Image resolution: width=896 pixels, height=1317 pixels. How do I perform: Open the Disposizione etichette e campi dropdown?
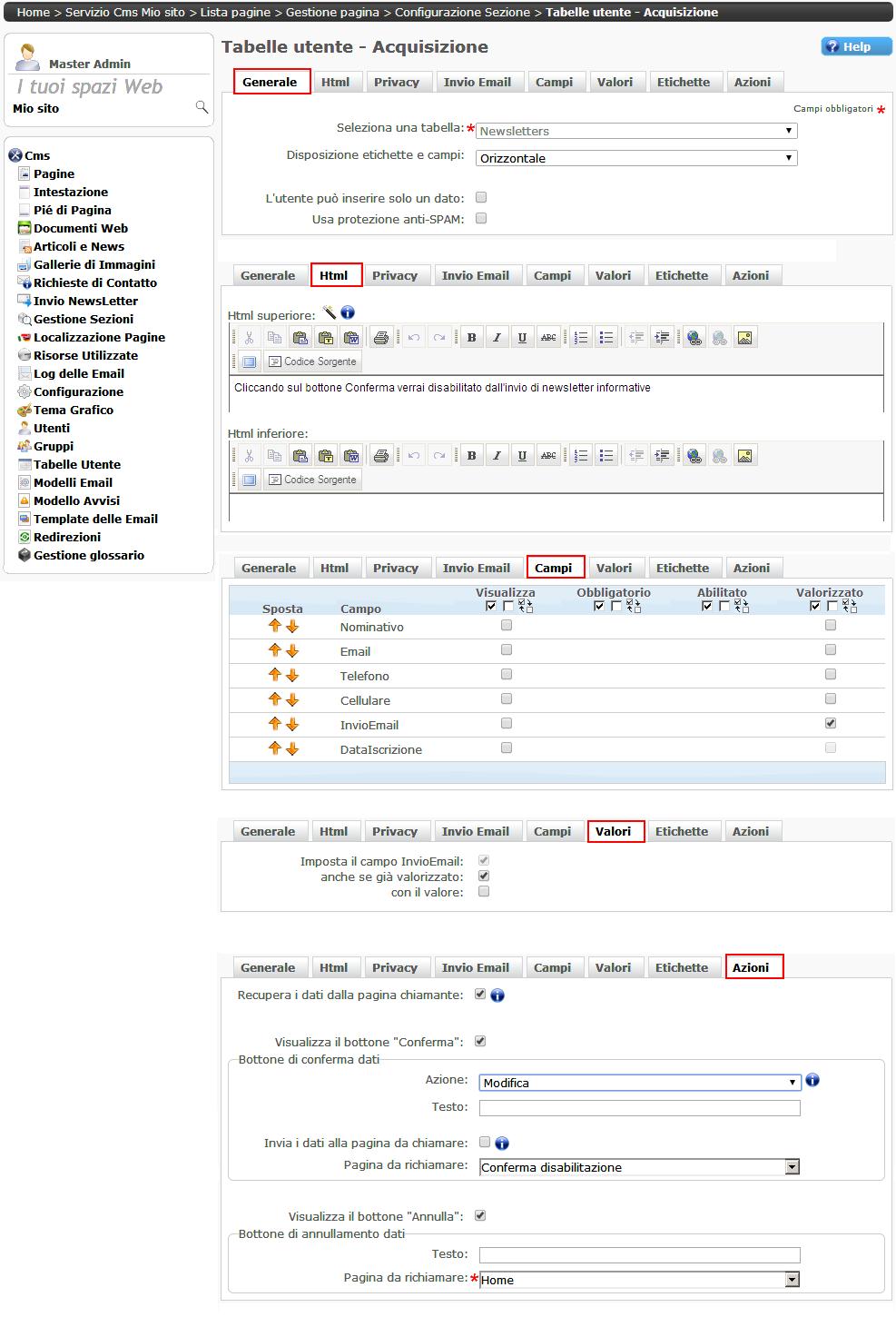(635, 158)
